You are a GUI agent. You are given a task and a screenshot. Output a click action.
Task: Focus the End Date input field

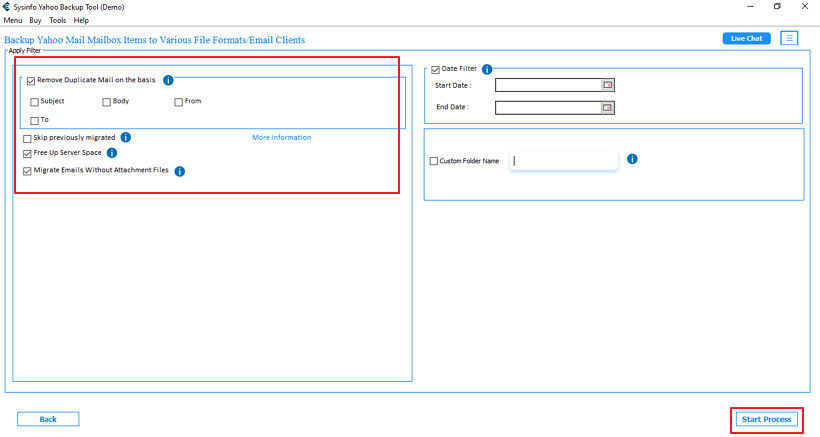tap(548, 108)
